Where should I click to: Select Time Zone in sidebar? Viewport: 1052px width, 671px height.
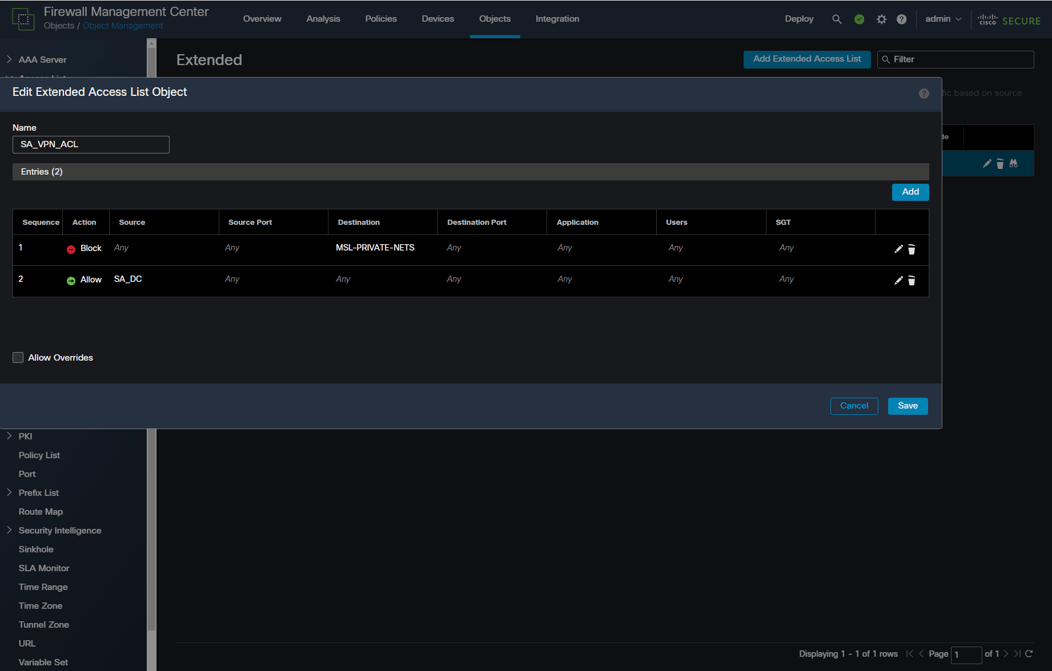click(x=40, y=605)
